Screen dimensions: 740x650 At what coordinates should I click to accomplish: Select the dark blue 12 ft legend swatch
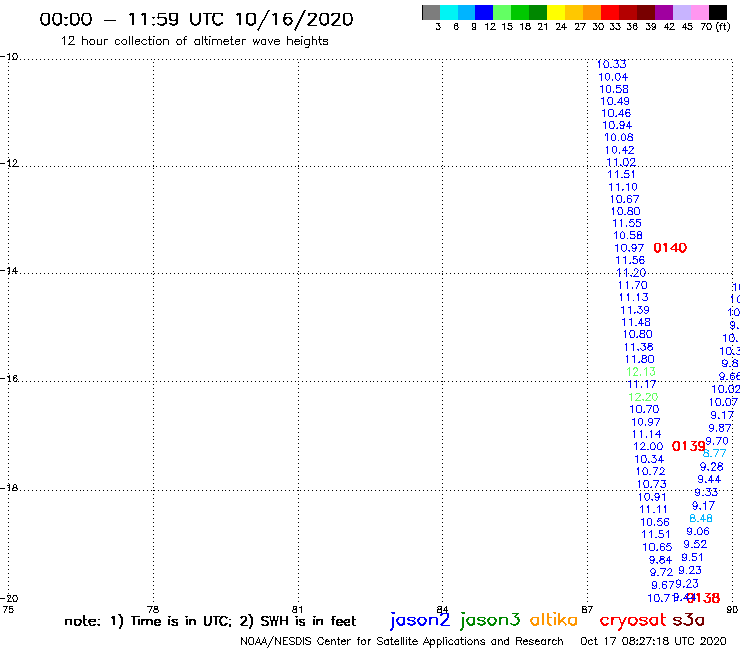(484, 12)
